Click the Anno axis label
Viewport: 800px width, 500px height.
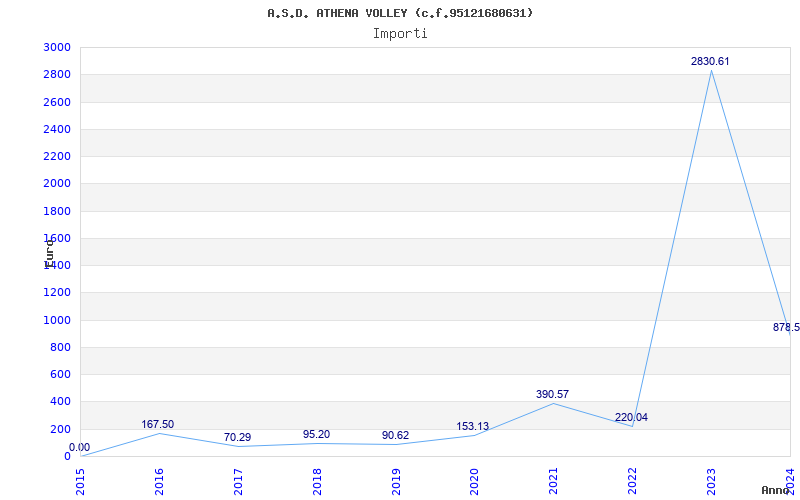(x=775, y=490)
